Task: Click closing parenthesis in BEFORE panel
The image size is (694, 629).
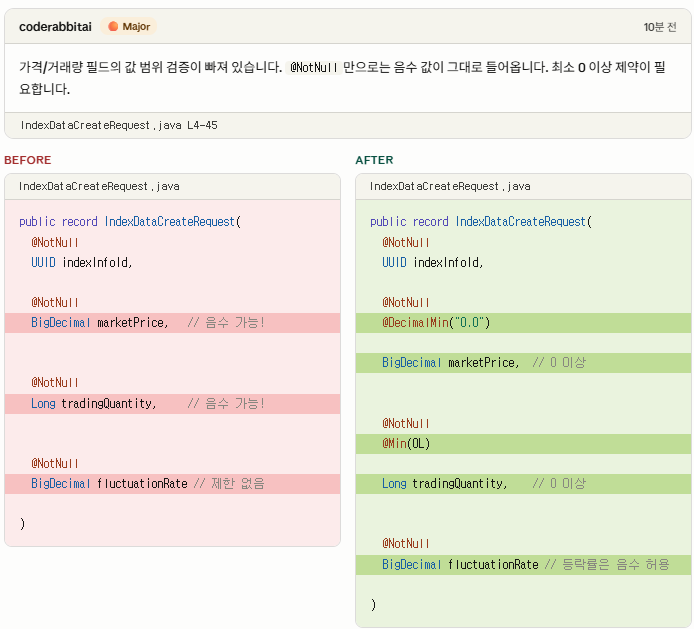Action: click(x=22, y=524)
